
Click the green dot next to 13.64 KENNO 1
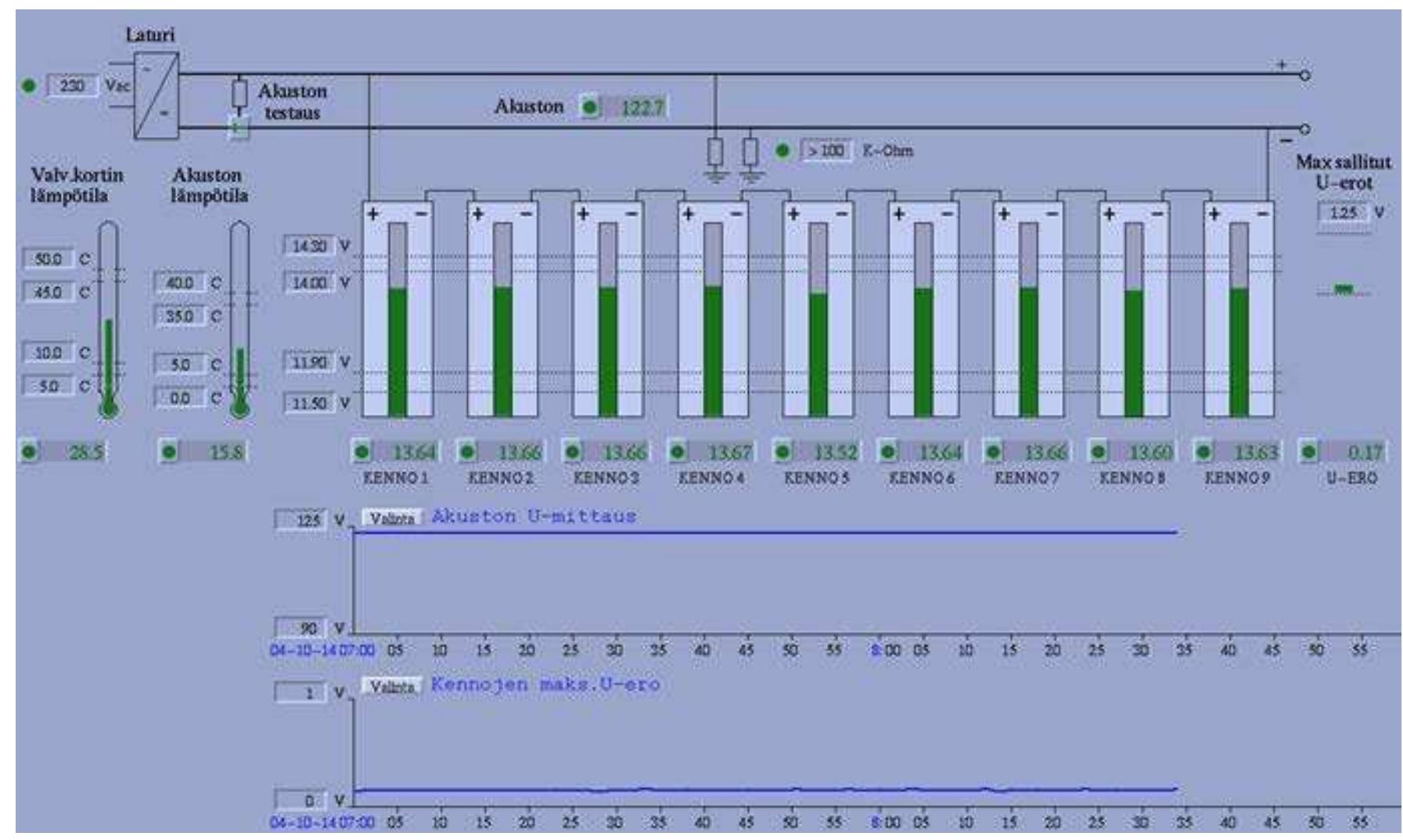tap(362, 451)
